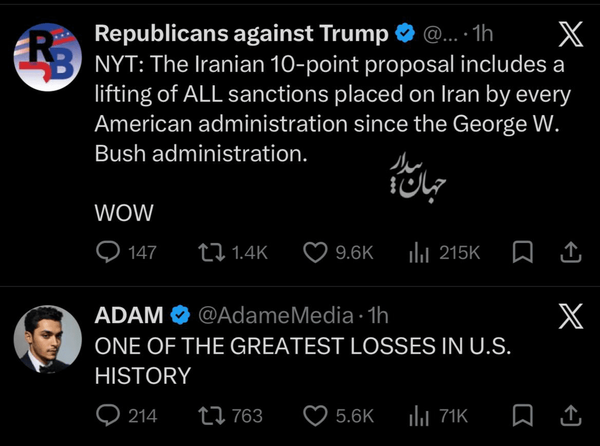
Task: Open ADAM's profile picture
Action: tap(48, 339)
